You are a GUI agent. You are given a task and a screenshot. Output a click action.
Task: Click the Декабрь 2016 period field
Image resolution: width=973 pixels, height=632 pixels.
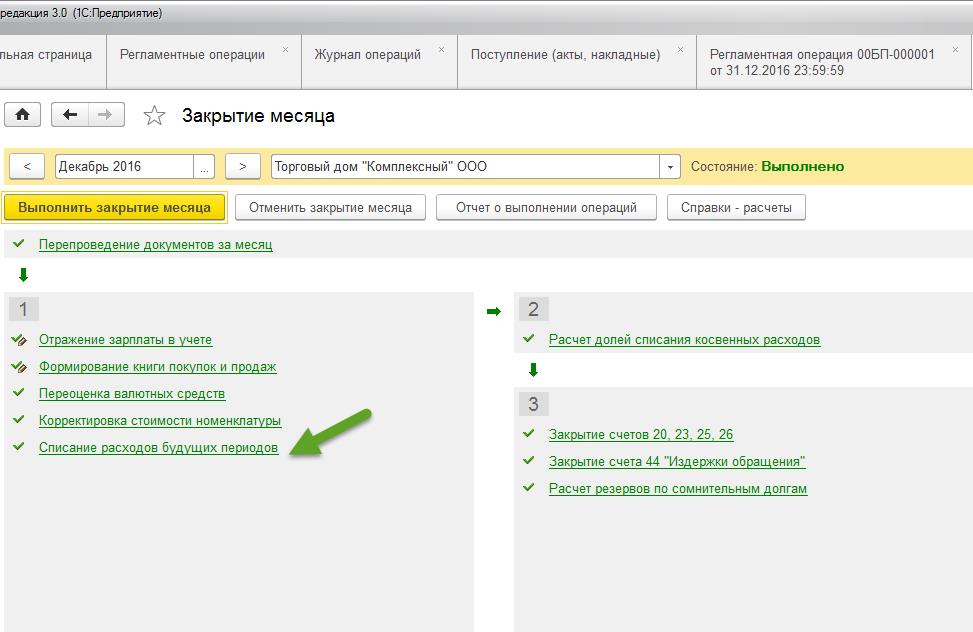124,166
